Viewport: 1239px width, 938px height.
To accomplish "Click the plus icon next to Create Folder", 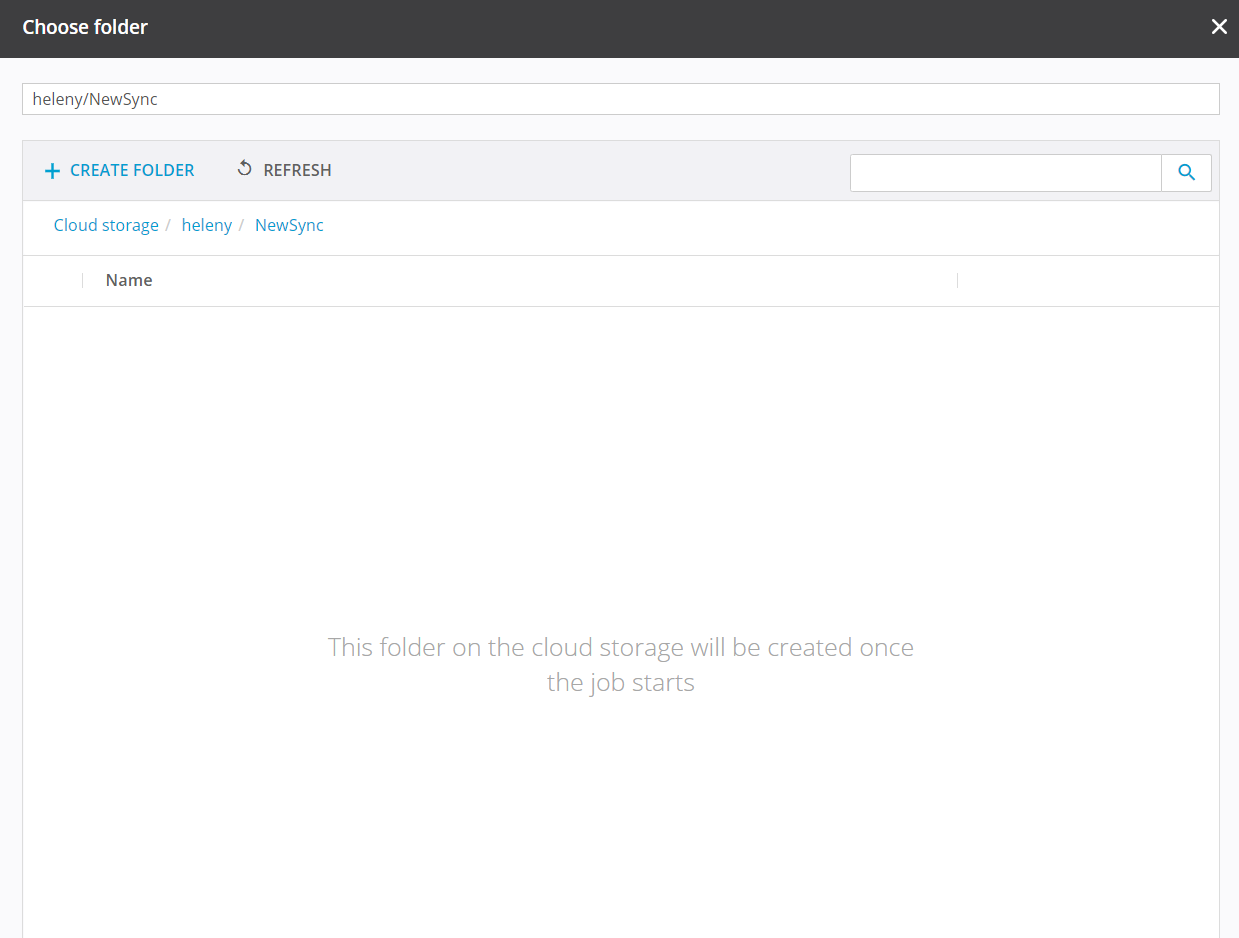I will pos(52,170).
